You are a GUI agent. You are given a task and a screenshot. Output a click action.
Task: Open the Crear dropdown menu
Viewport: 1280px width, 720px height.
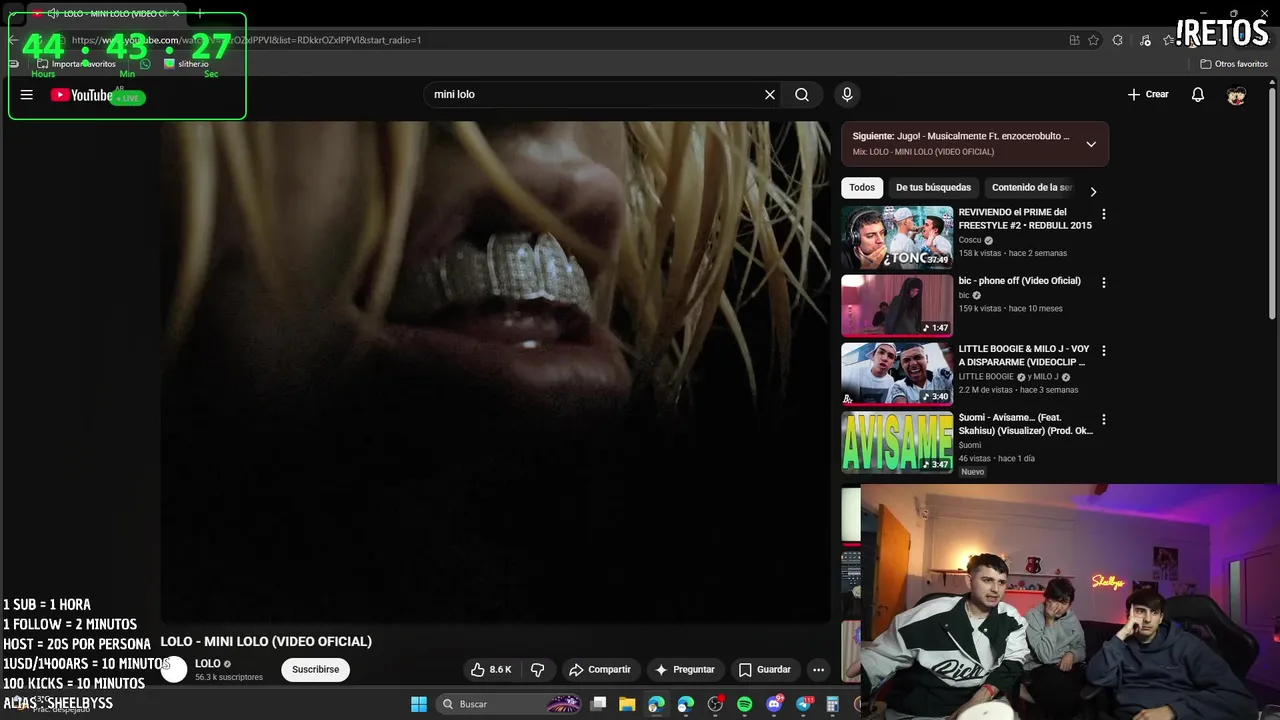click(1148, 94)
